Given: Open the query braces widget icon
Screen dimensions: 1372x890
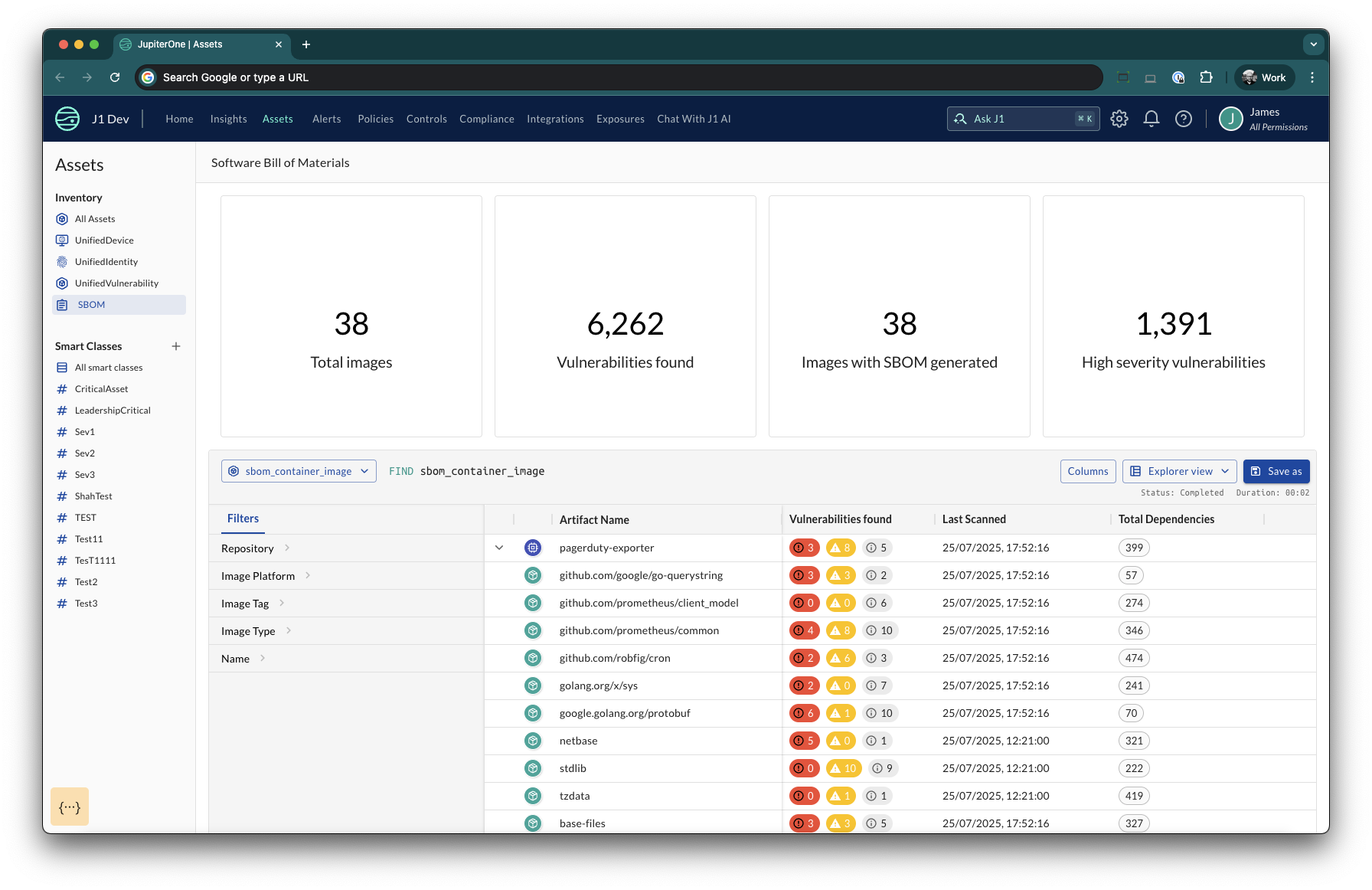Looking at the screenshot, I should pyautogui.click(x=70, y=807).
